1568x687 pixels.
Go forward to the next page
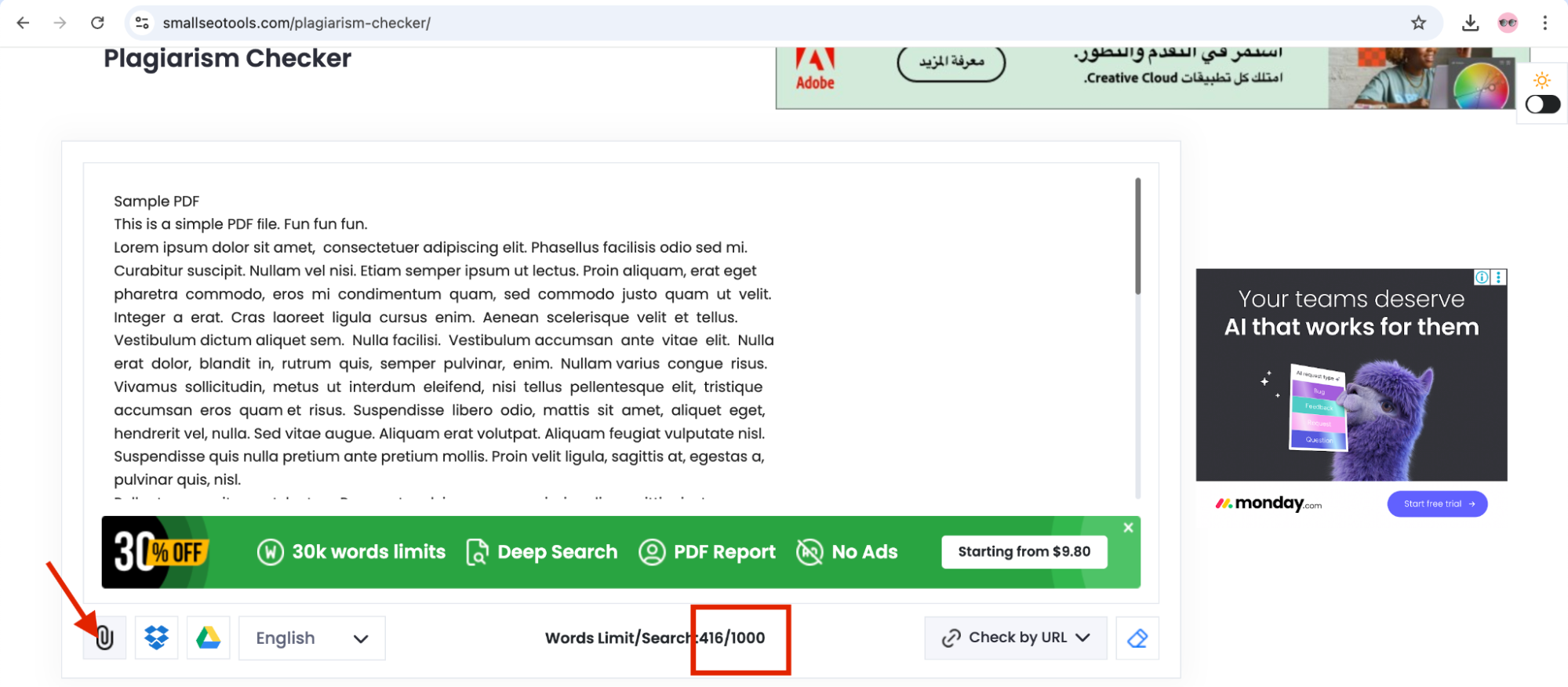click(60, 23)
